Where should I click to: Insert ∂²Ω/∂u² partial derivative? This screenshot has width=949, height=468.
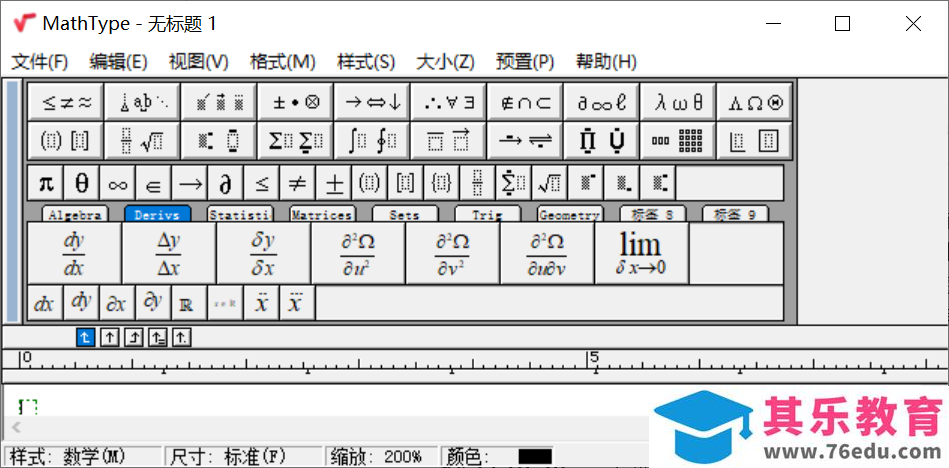tap(358, 253)
